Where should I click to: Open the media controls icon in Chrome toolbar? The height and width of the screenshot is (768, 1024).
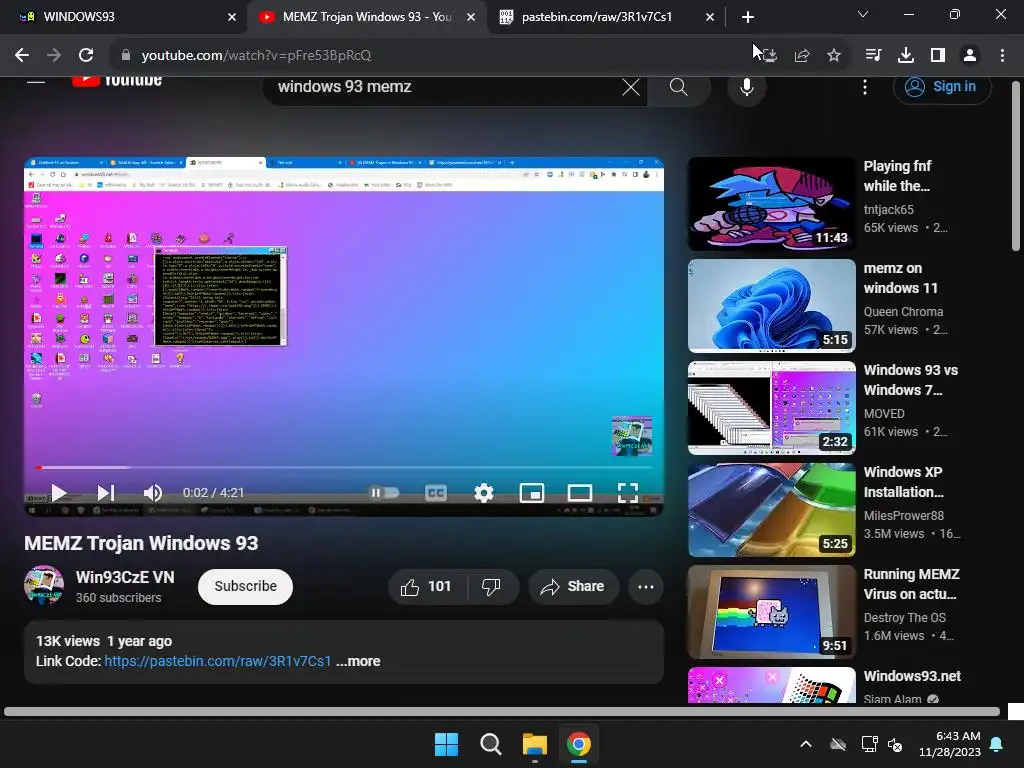[873, 56]
